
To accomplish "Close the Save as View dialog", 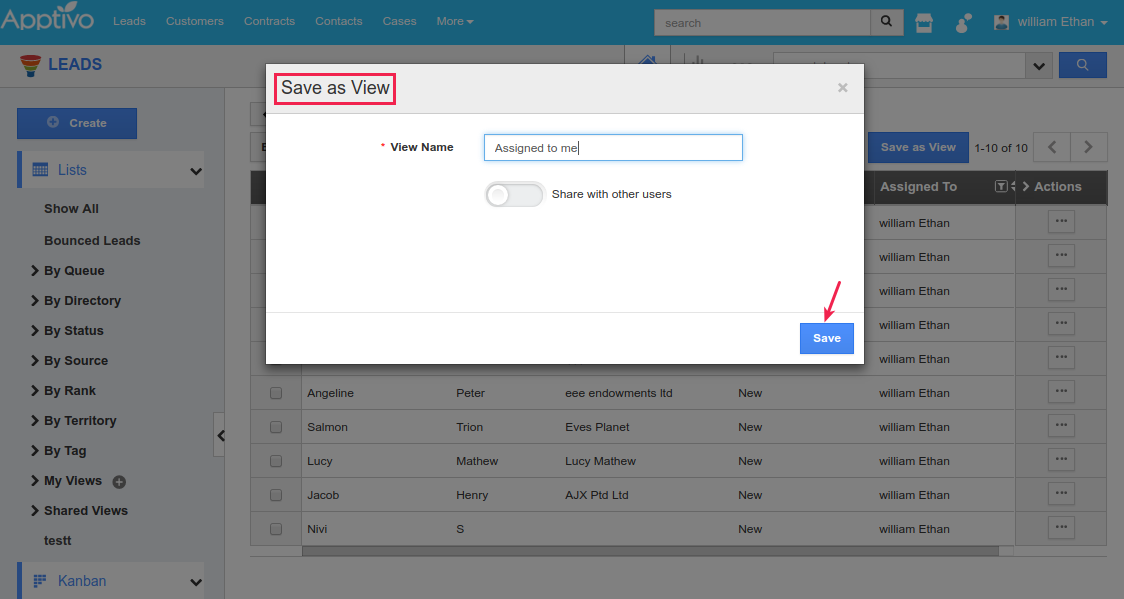I will [x=842, y=88].
